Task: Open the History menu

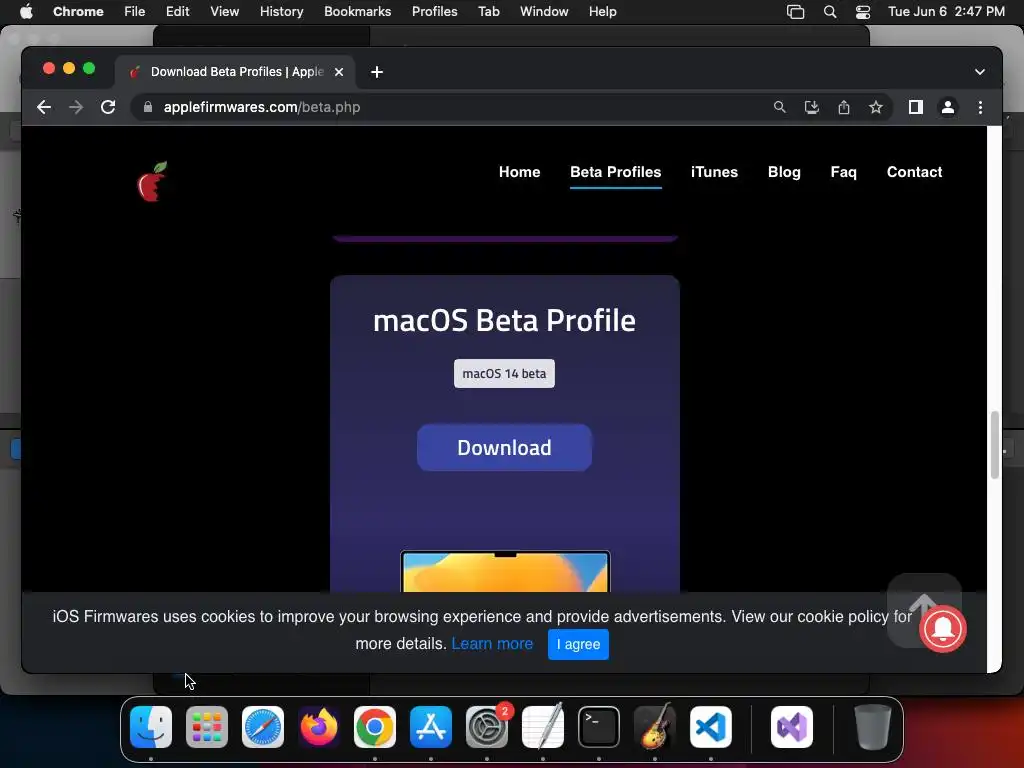Action: (x=281, y=12)
